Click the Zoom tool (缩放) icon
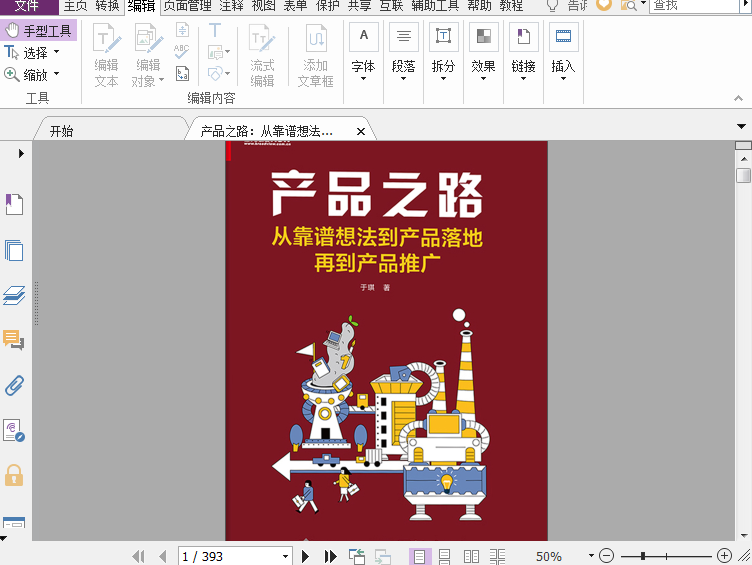Image resolution: width=752 pixels, height=565 pixels. (11, 74)
